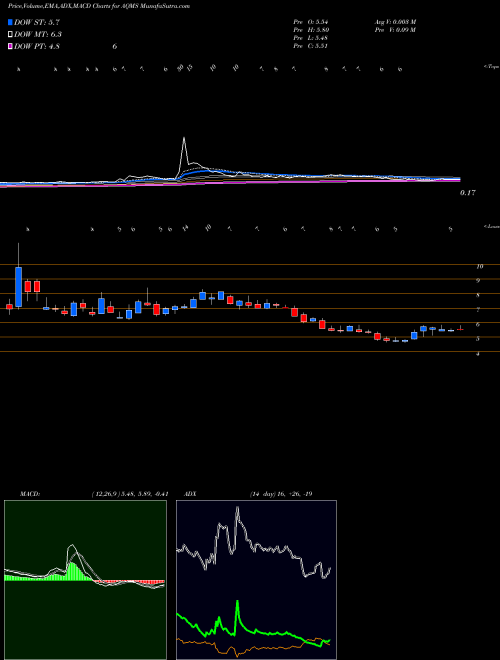Viewport: 500px width, 660px height.
Task: Select the 'DOW ST: 5.7' legend text
Action: click(x=37, y=23)
